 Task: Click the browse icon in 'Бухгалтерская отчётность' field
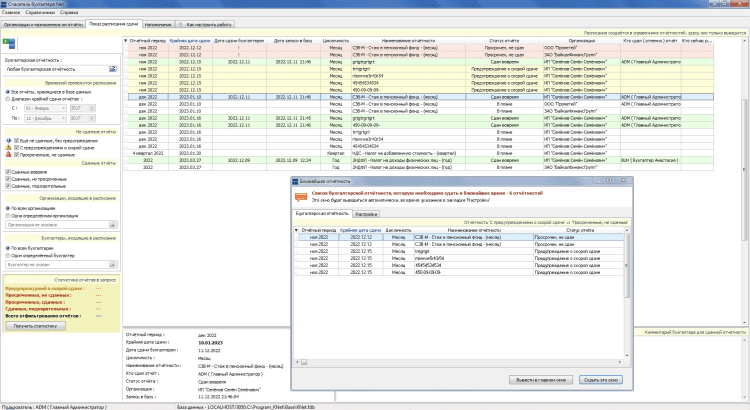pyautogui.click(x=114, y=68)
